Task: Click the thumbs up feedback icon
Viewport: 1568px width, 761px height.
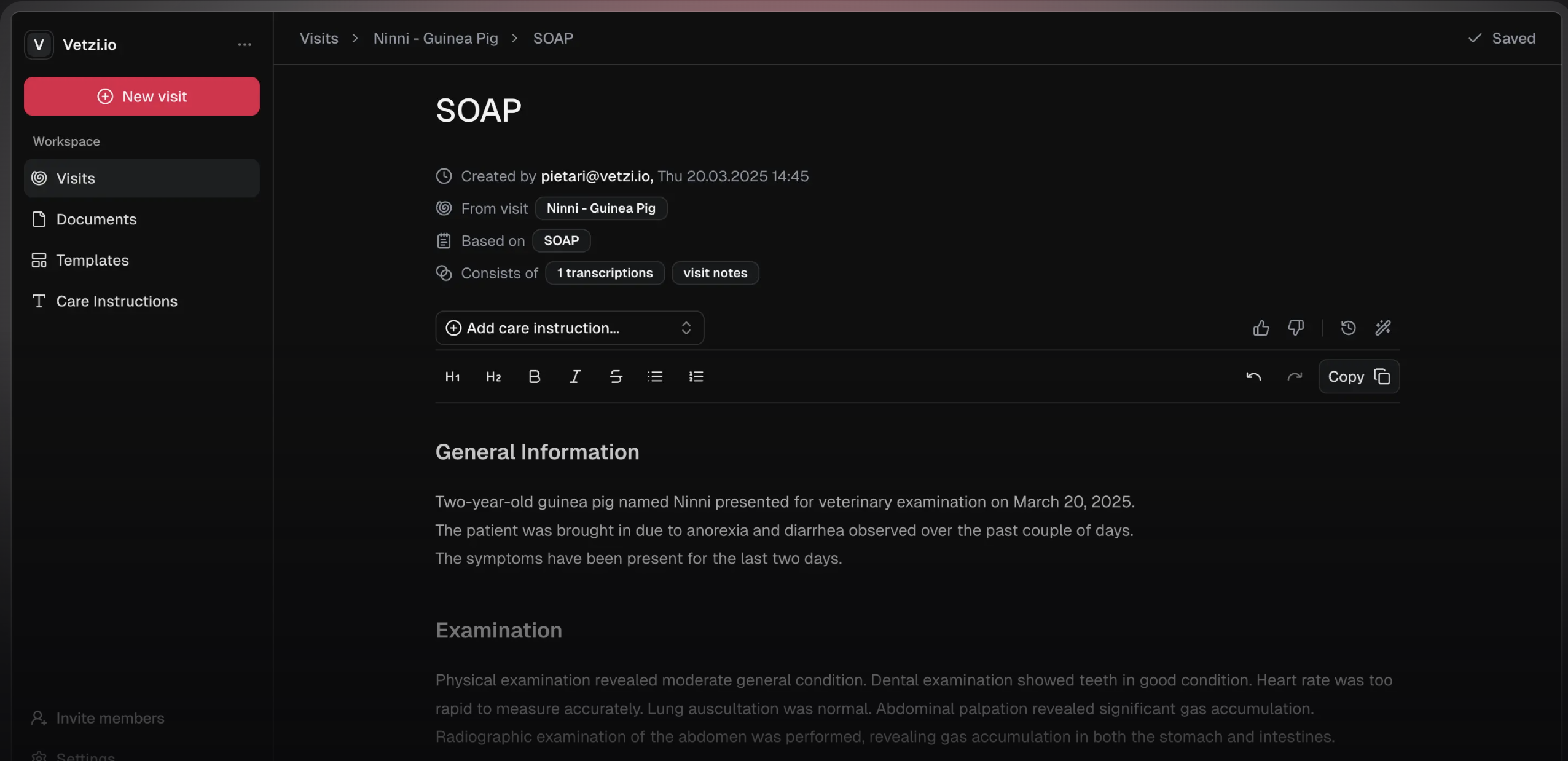Action: pos(1261,328)
